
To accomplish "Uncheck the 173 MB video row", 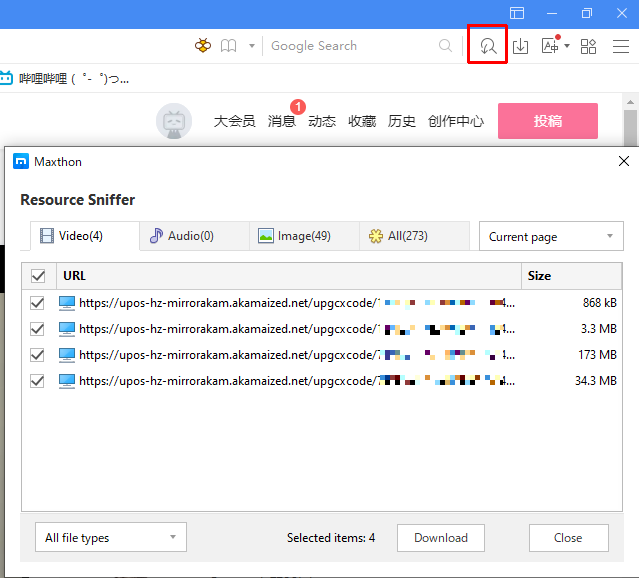I will pyautogui.click(x=37, y=355).
